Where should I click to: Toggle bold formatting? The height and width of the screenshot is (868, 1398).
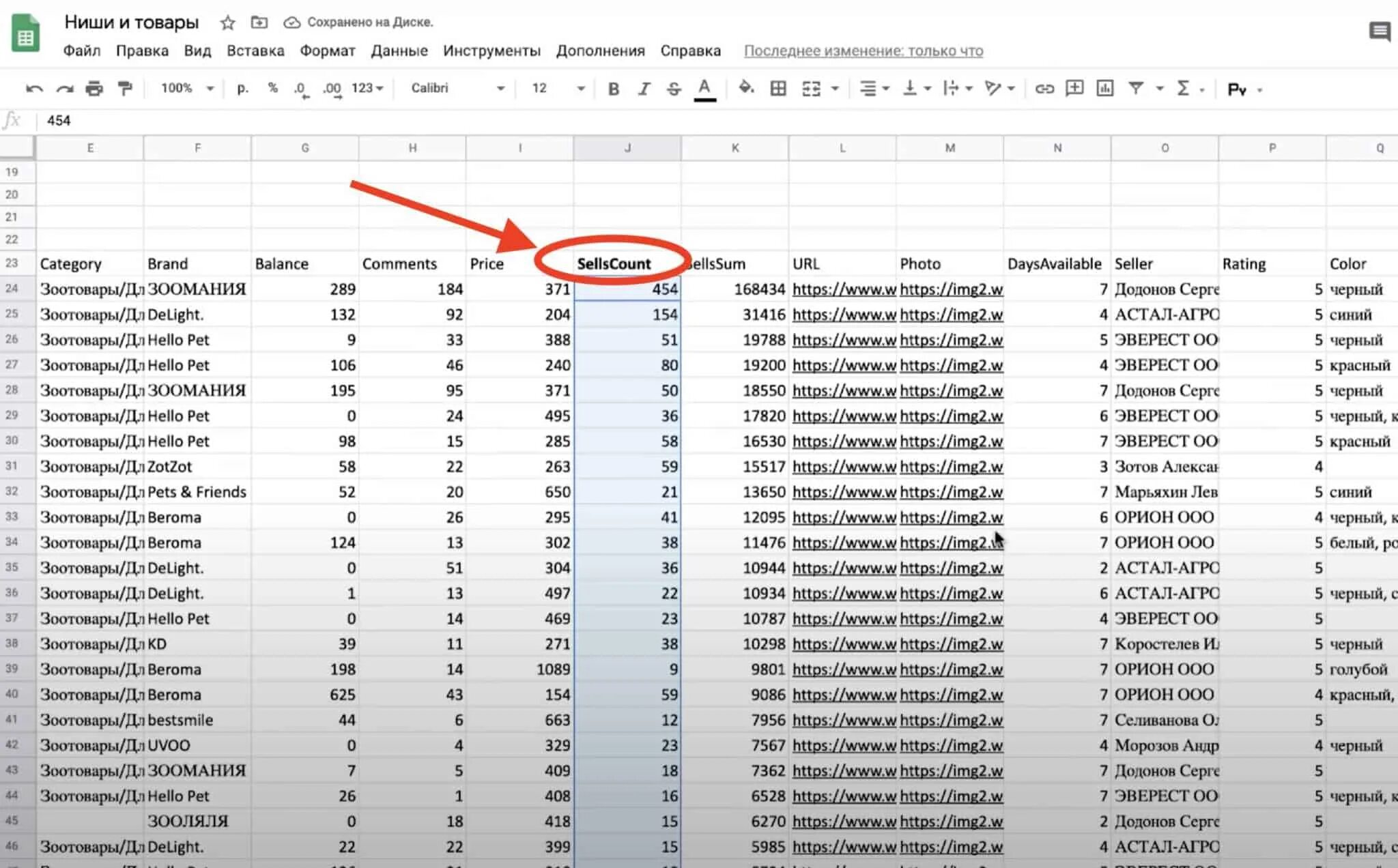coord(614,88)
